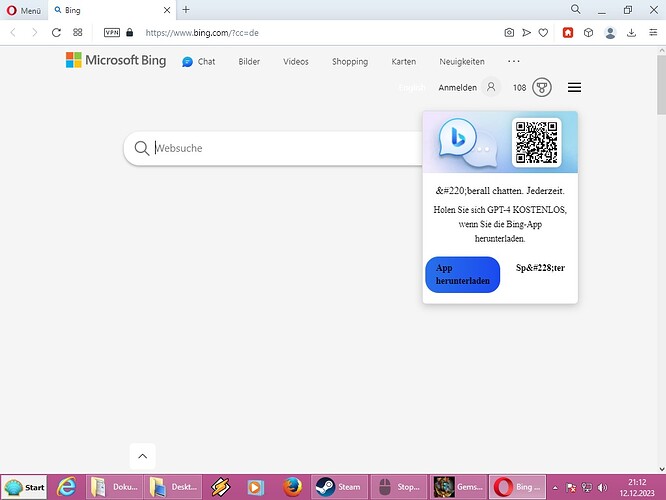
Task: Click the tab search magnifier icon
Action: point(576,9)
